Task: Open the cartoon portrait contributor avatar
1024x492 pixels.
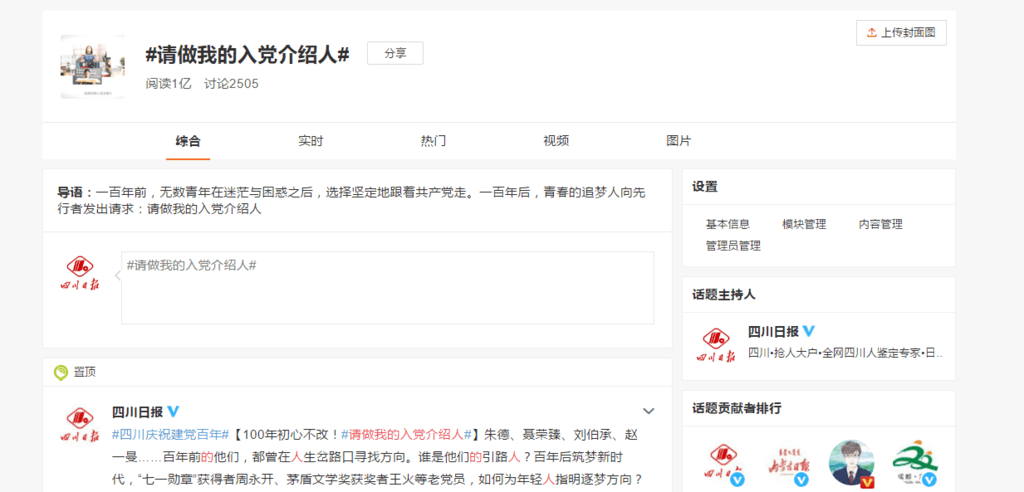Action: [852, 464]
